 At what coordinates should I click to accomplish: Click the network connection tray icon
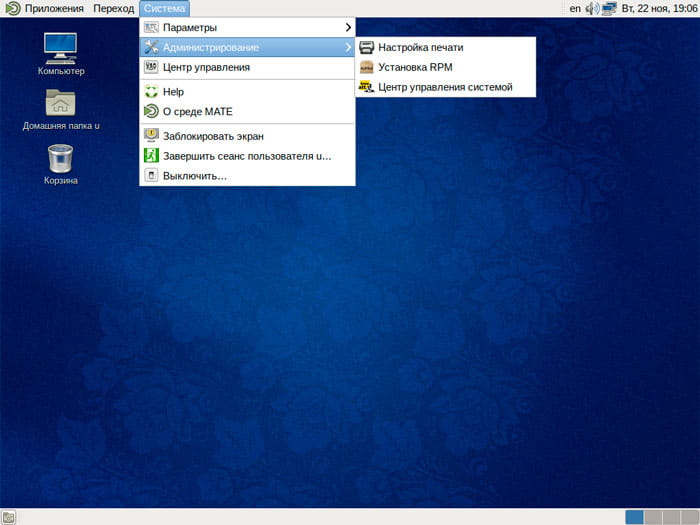tap(609, 8)
